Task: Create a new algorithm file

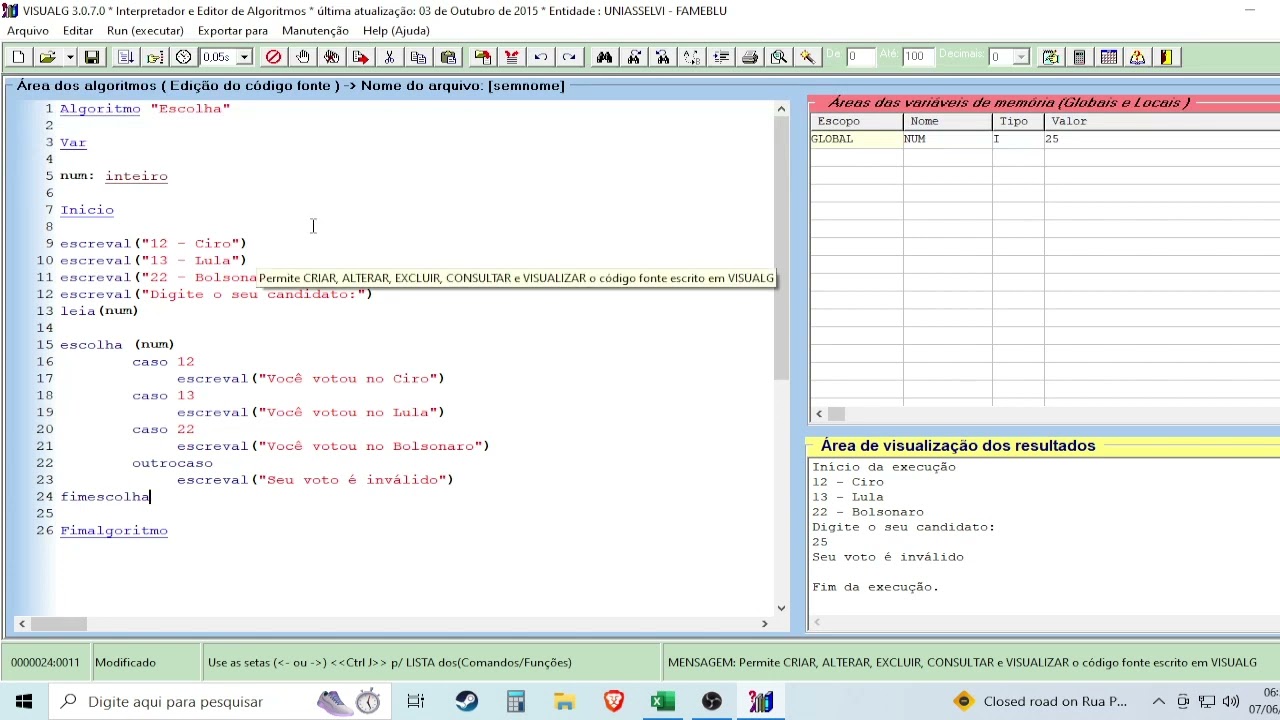Action: [x=18, y=57]
